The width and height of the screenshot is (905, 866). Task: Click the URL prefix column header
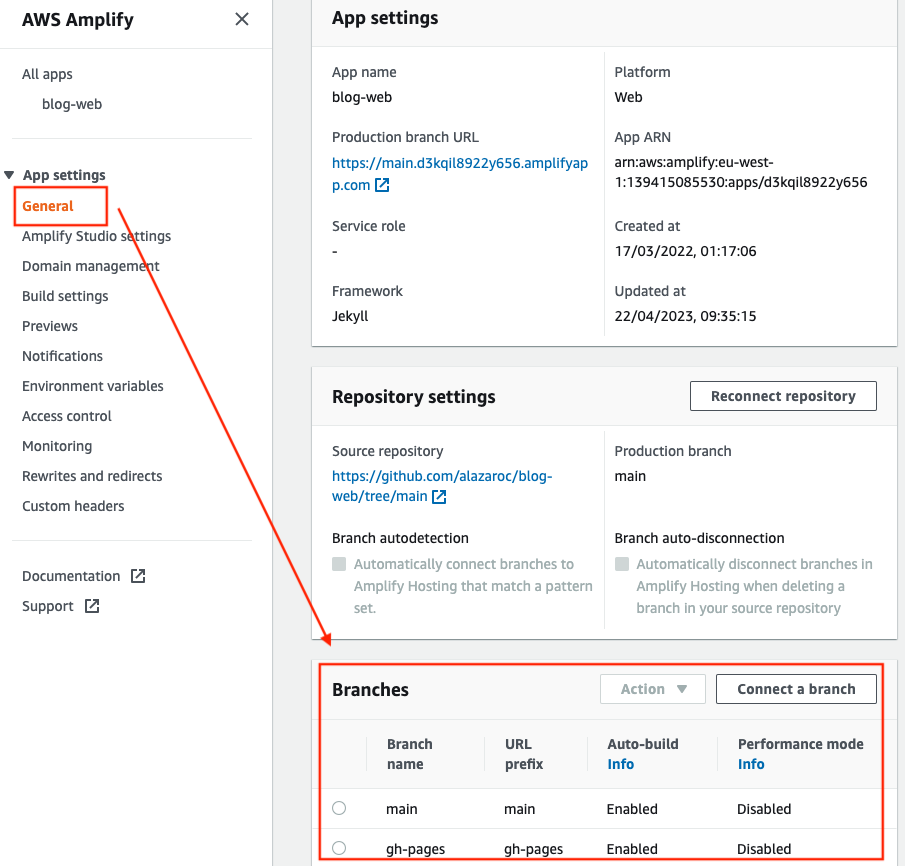pos(524,754)
